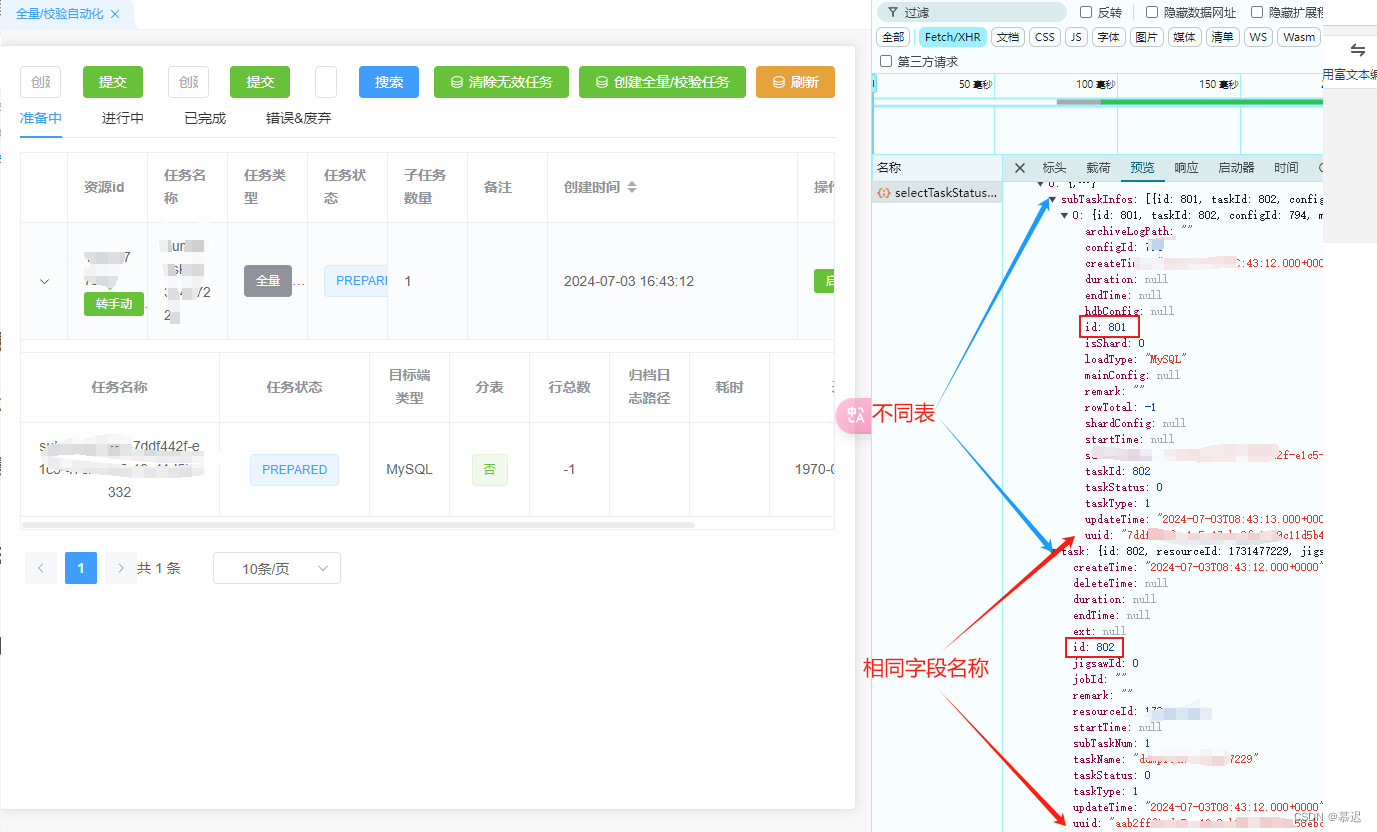1377x832 pixels.
Task: Filter requests by Wasm
Action: pos(1299,37)
